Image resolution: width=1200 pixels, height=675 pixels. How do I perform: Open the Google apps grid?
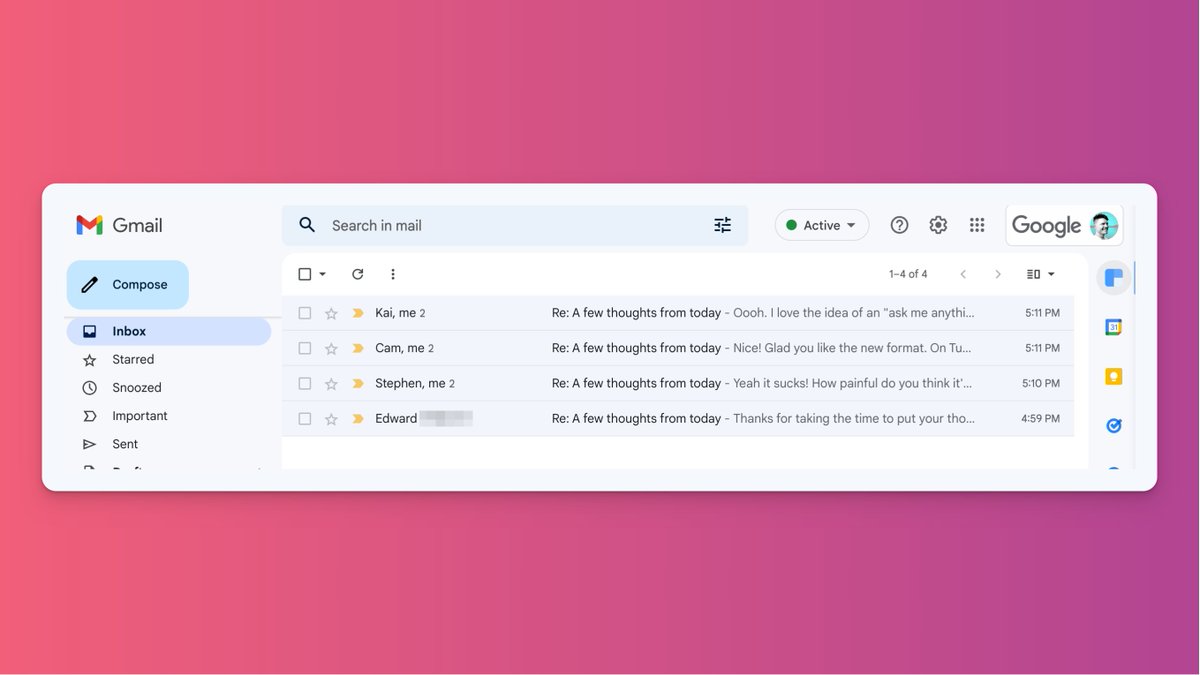[x=977, y=225]
